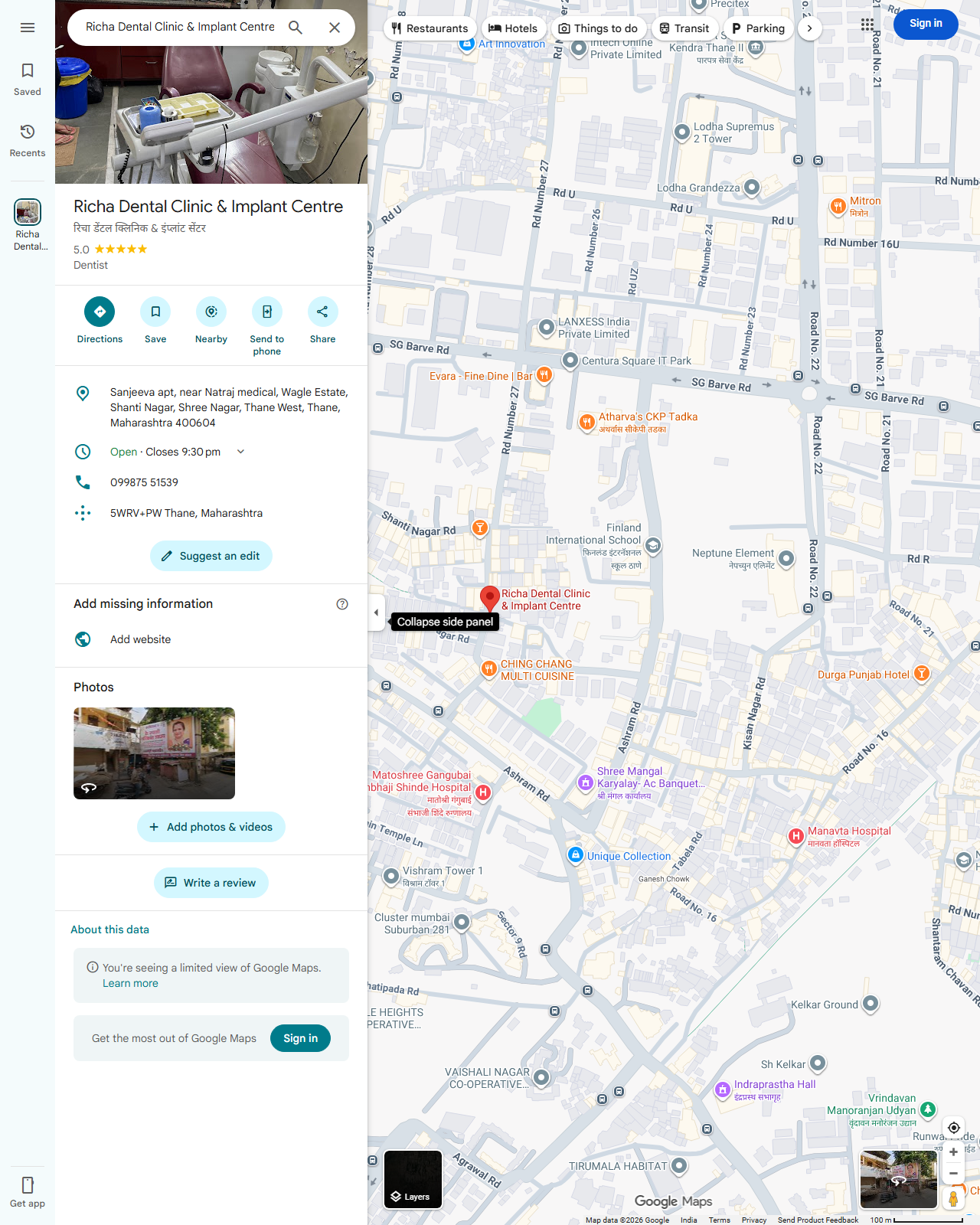Open Recents history

[x=28, y=141]
